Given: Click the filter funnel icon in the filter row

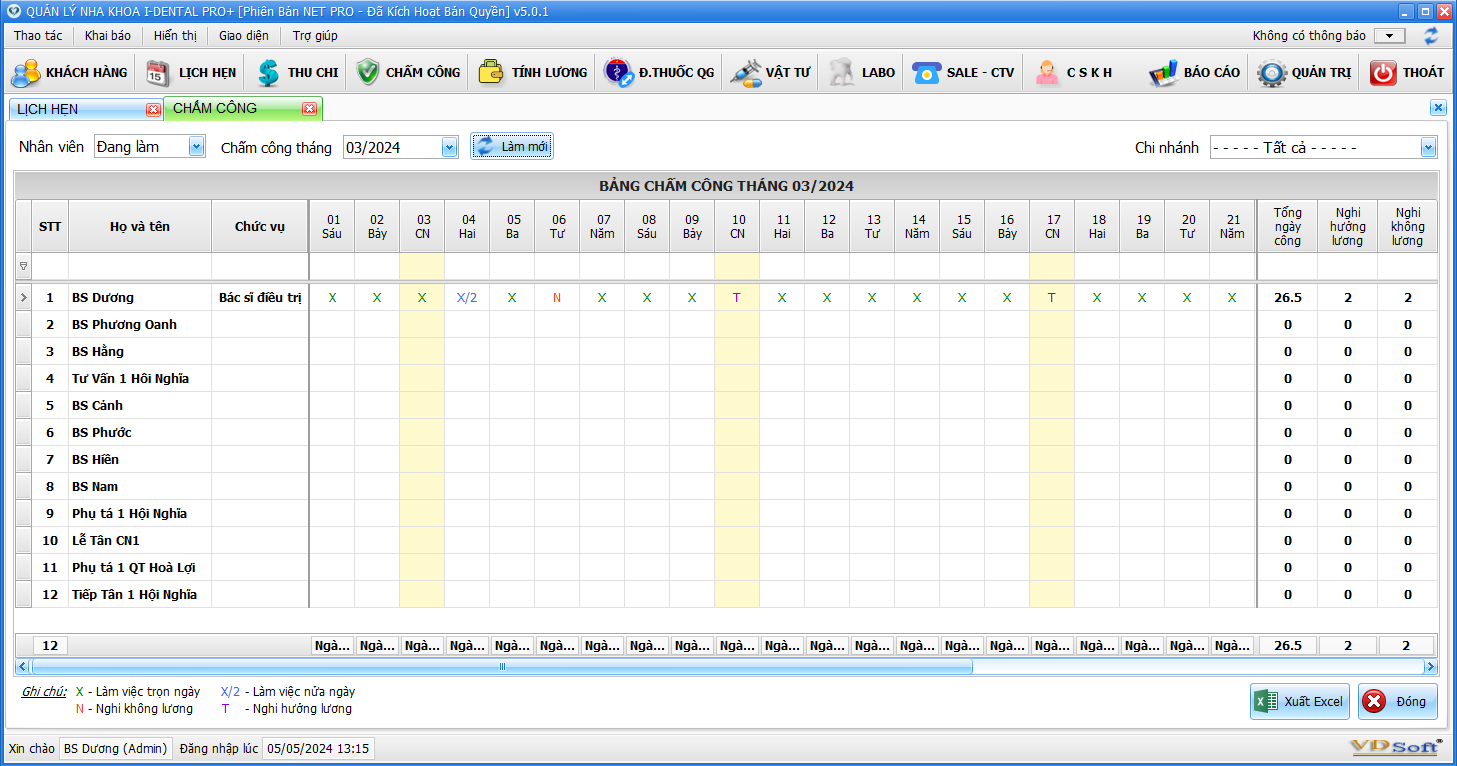Looking at the screenshot, I should 24,267.
